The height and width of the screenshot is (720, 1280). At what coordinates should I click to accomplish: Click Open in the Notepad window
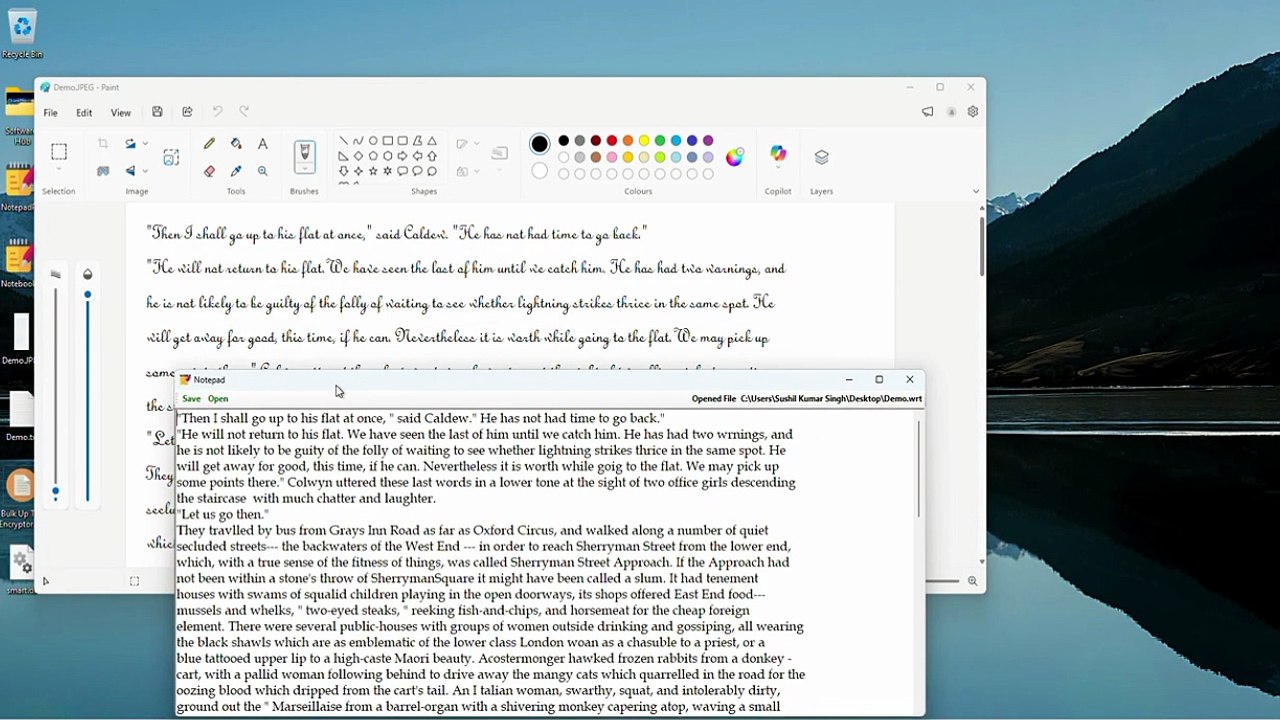[218, 399]
